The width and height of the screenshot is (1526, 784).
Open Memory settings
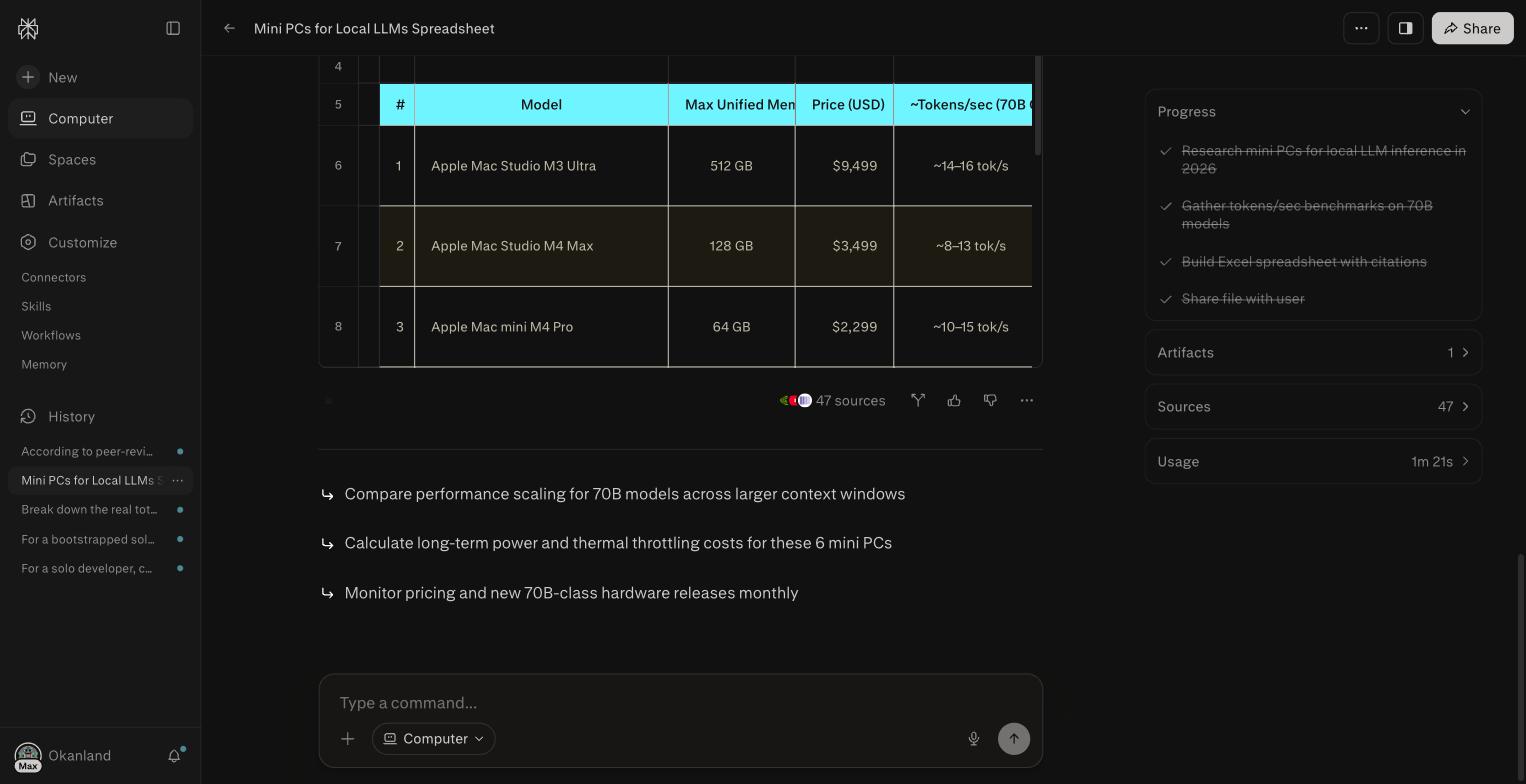tap(44, 364)
